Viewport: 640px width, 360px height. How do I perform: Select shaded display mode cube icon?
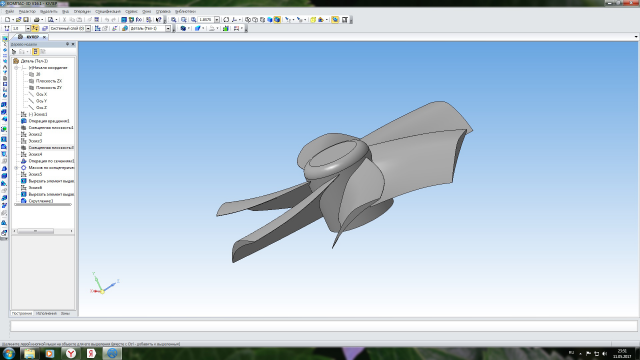tap(270, 20)
